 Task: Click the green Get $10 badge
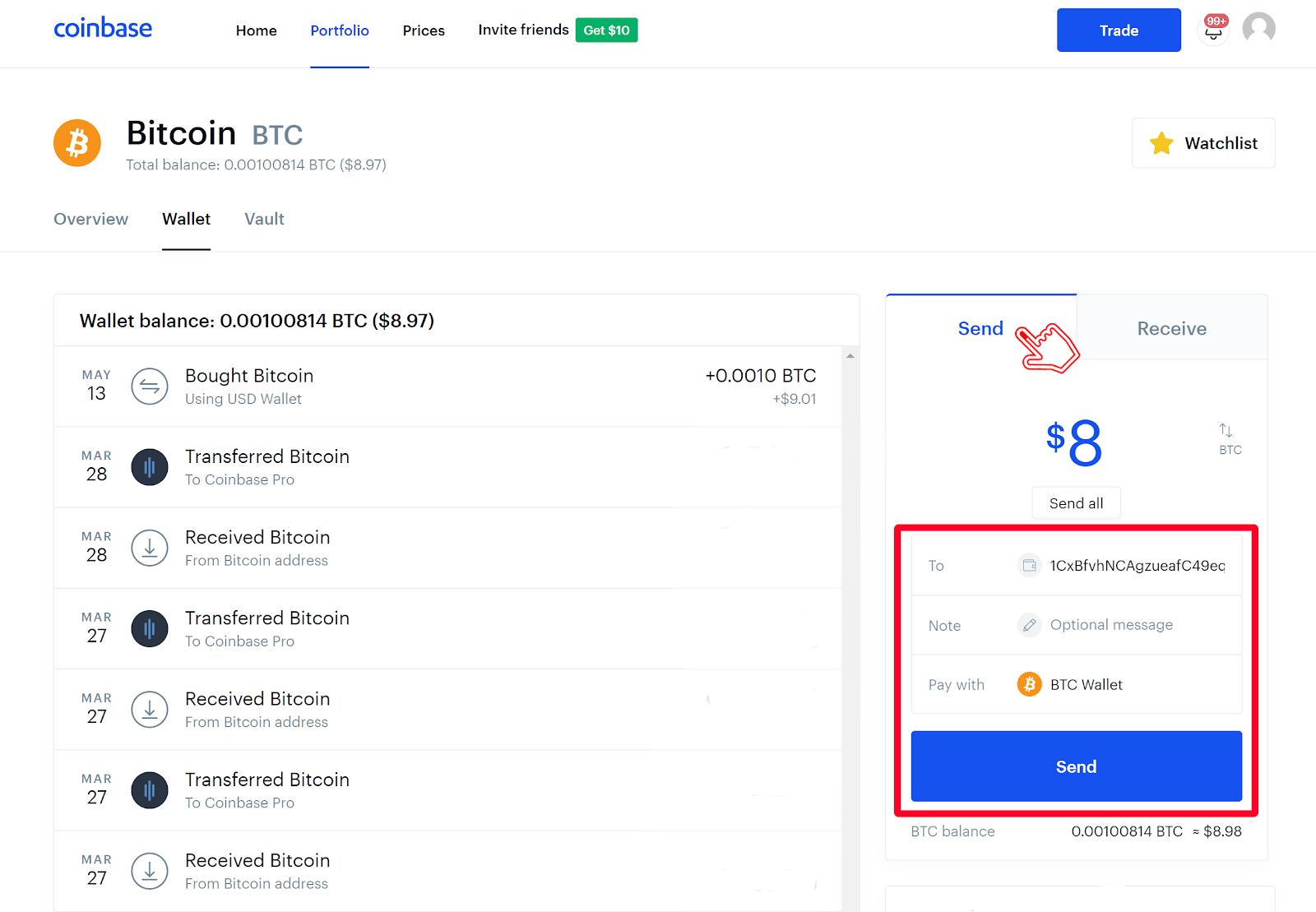(606, 30)
